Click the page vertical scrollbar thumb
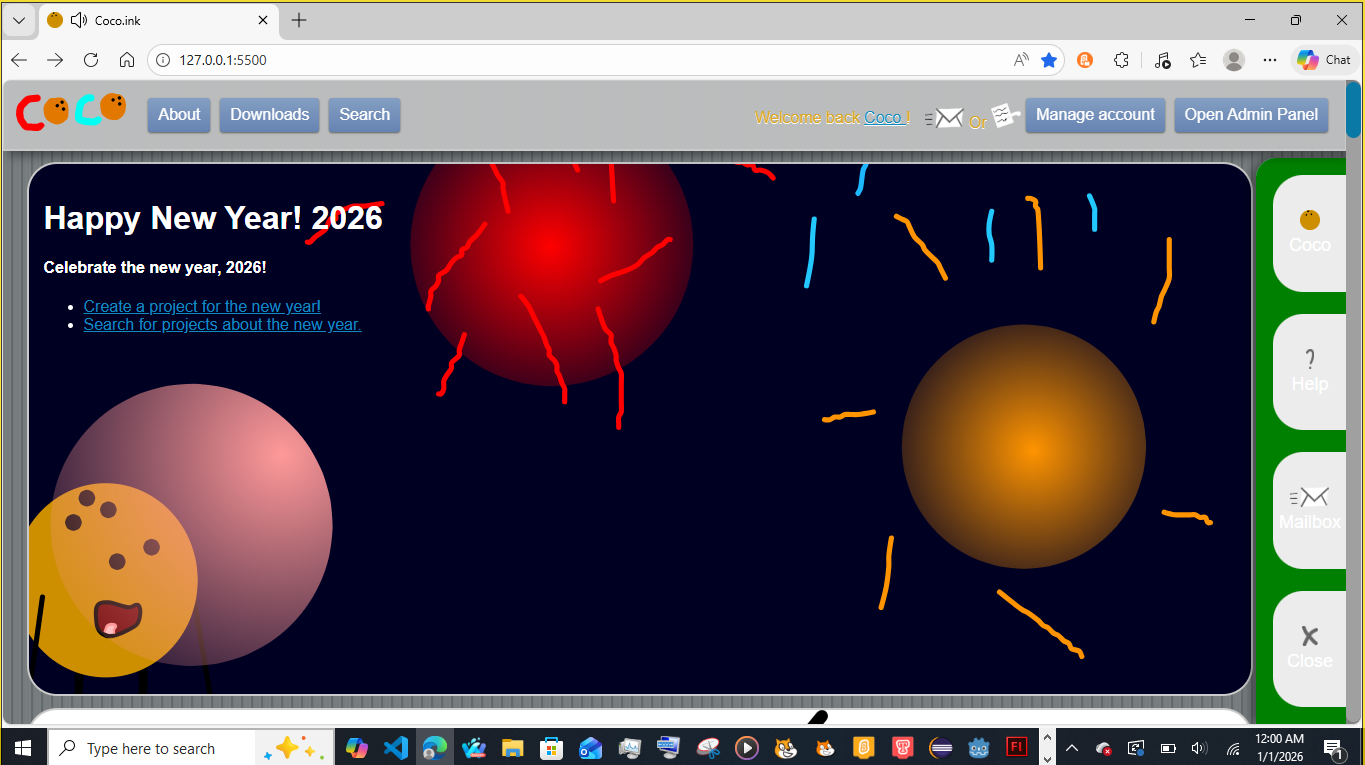Image resolution: width=1365 pixels, height=765 pixels. click(1353, 110)
